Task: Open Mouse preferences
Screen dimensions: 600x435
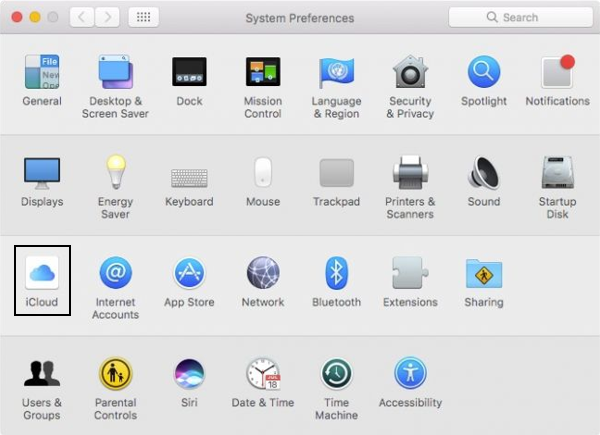Action: click(x=263, y=181)
